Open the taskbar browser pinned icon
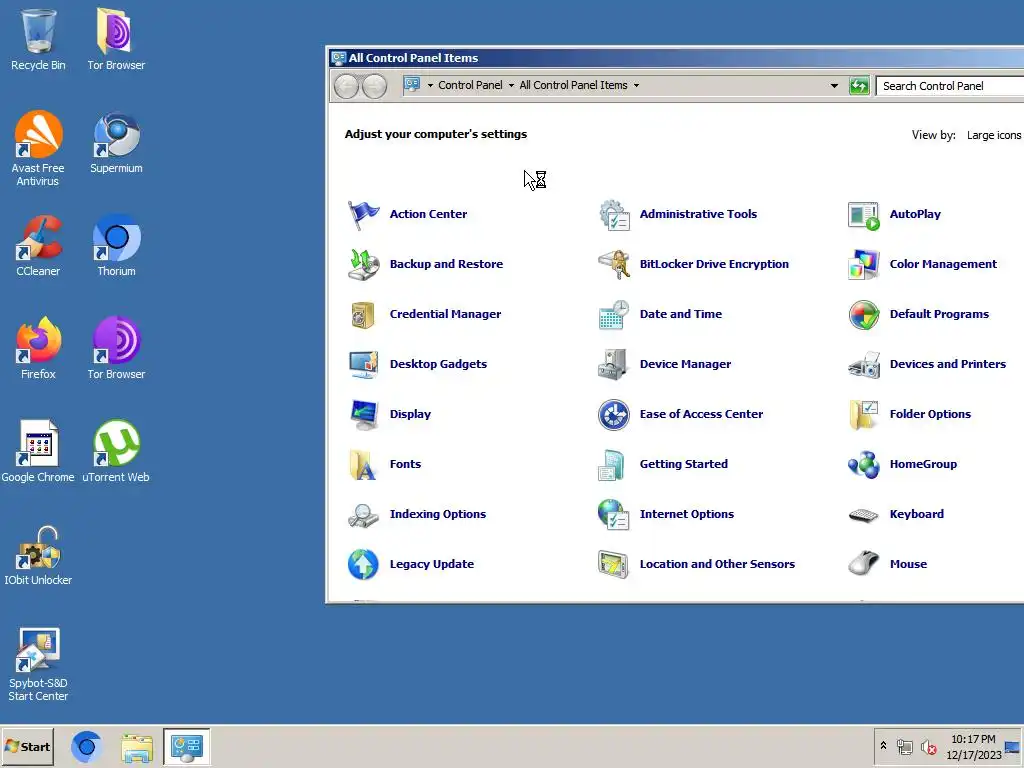The height and width of the screenshot is (768, 1024). 86,747
